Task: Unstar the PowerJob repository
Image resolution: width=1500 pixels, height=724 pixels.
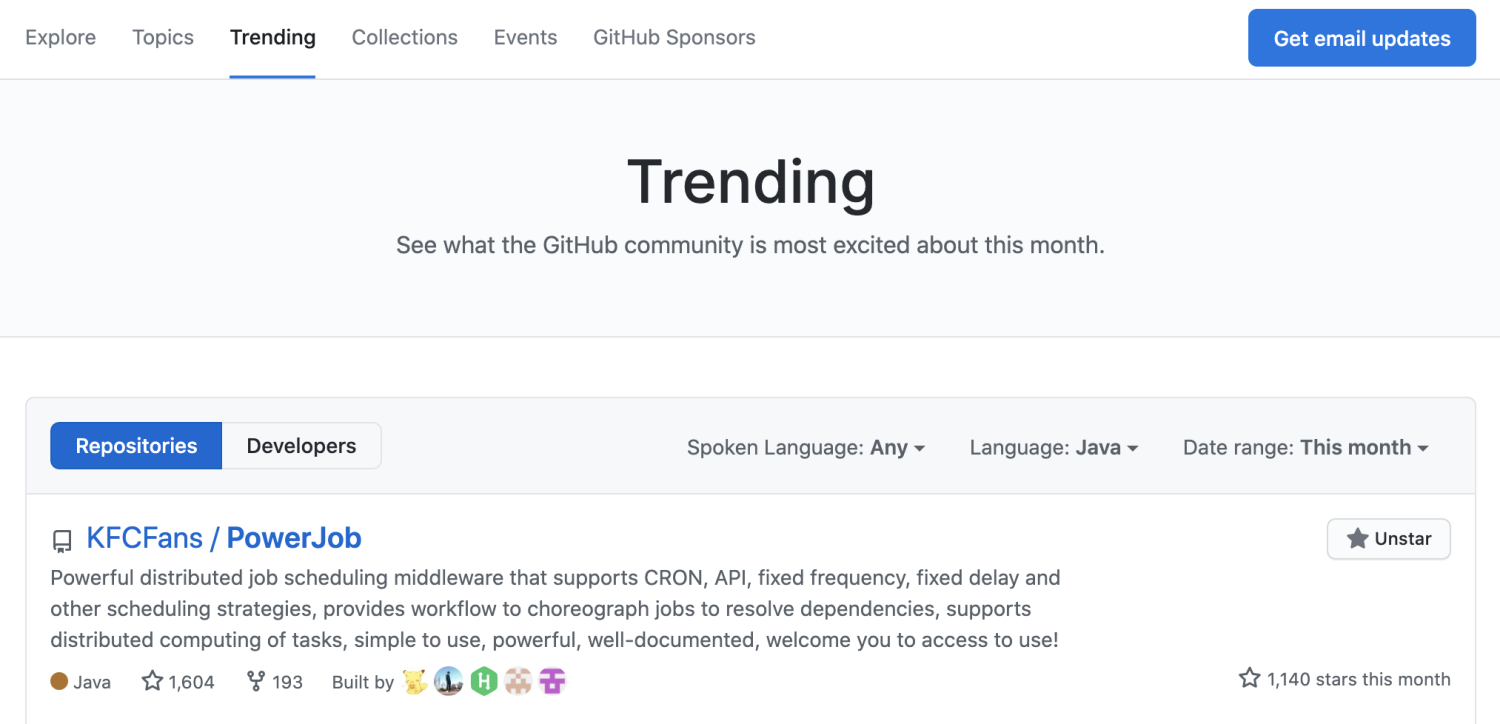Action: 1388,539
